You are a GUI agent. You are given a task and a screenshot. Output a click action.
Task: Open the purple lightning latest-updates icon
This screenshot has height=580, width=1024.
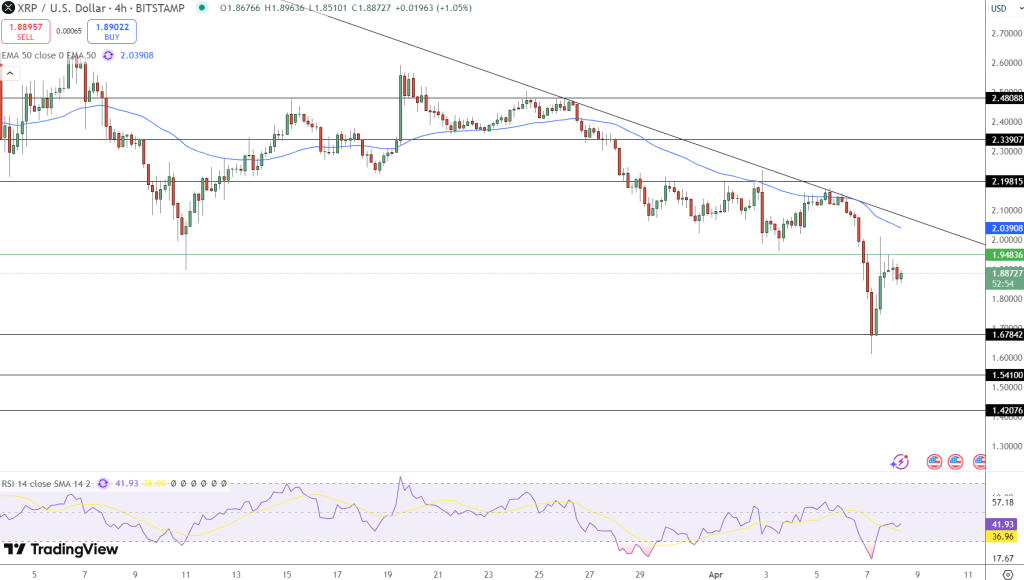(x=900, y=462)
